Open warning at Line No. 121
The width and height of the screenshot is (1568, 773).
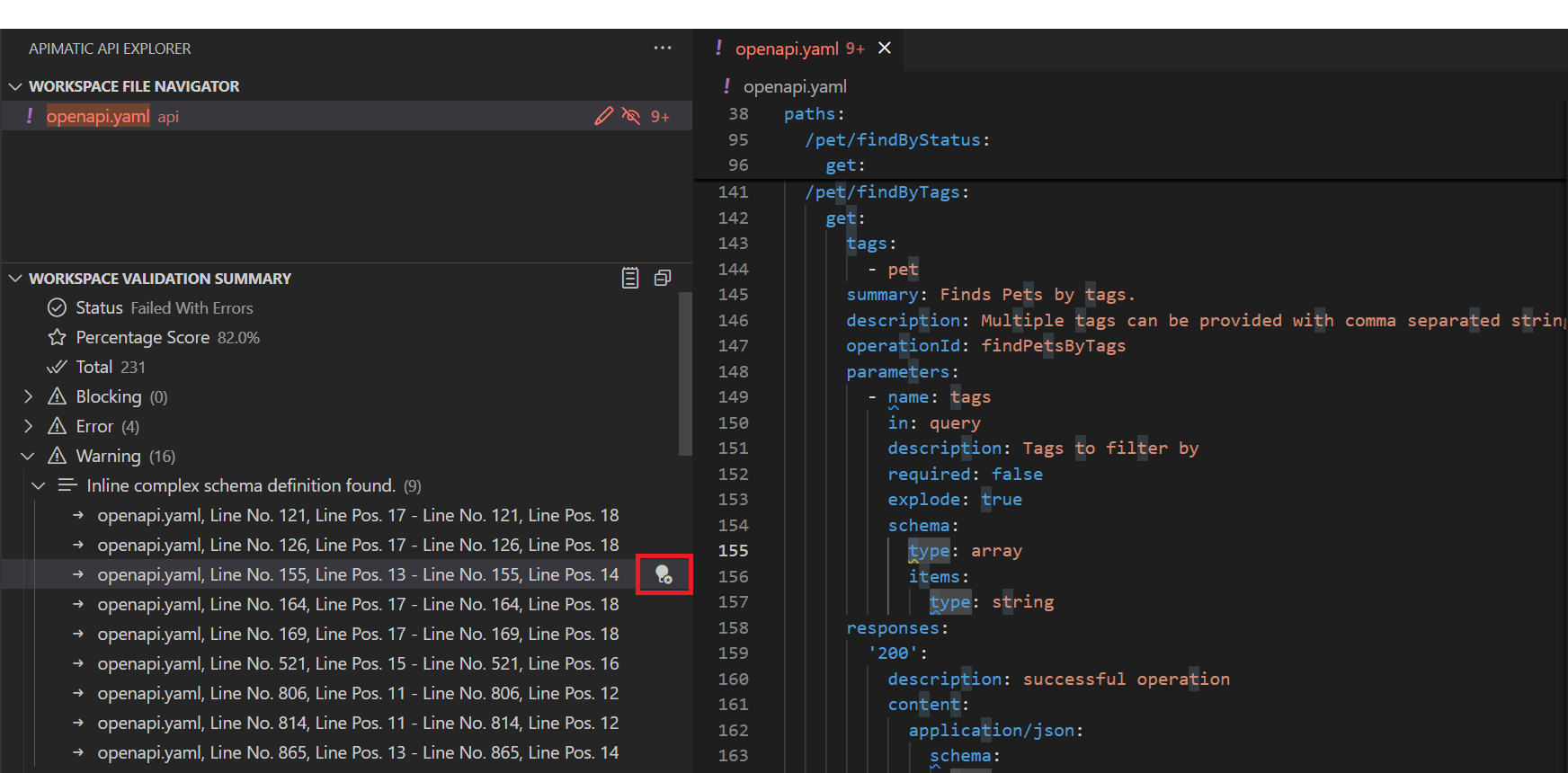[358, 515]
